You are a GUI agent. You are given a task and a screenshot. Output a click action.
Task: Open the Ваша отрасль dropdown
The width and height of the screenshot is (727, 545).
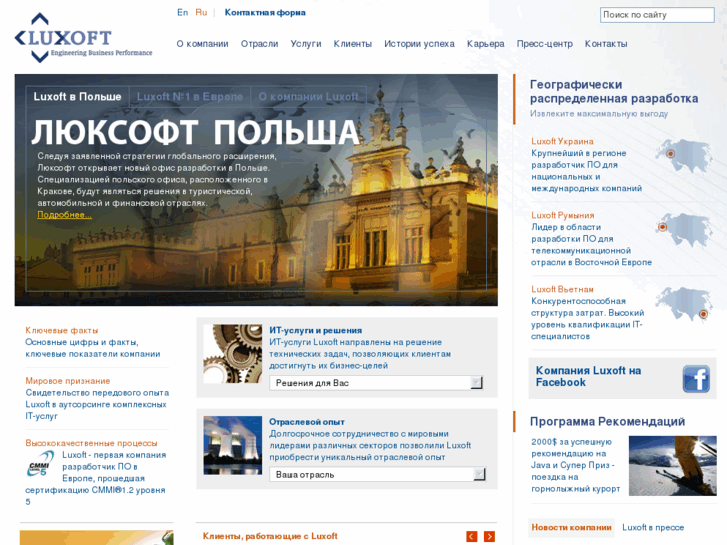[x=377, y=474]
